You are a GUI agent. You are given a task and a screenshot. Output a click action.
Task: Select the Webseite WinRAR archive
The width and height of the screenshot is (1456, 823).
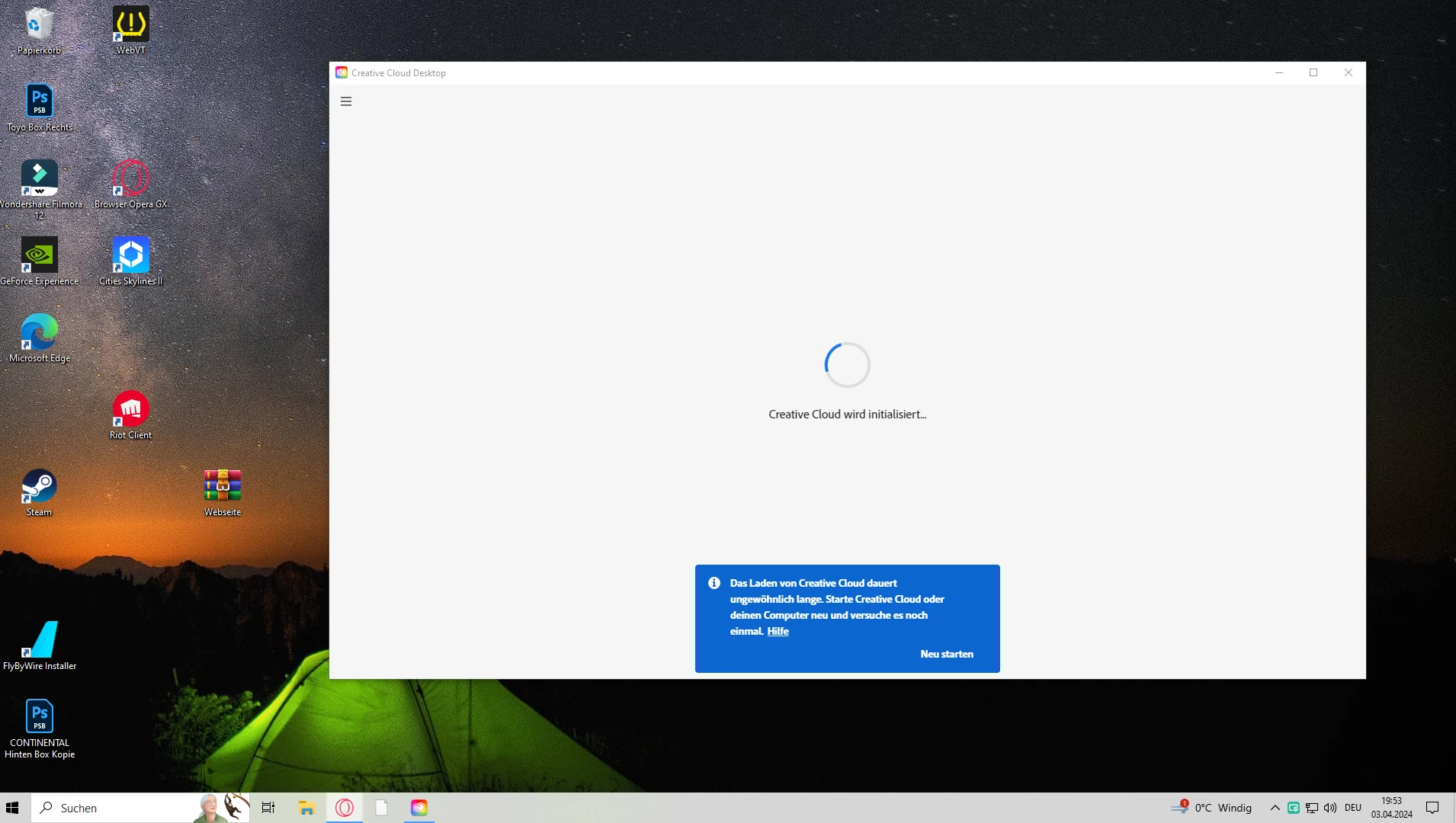223,492
